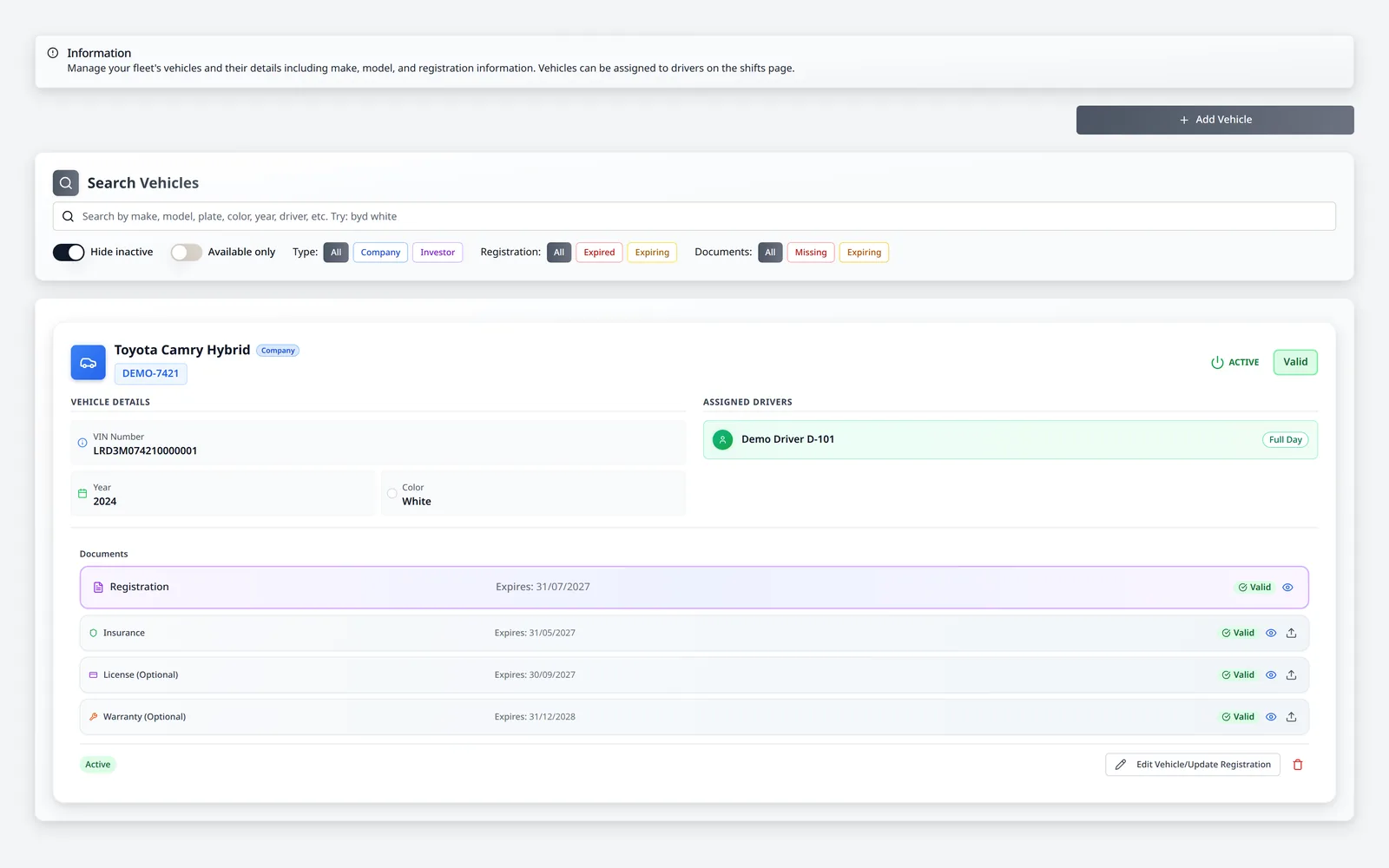
Task: View the Insurance document via eye icon
Action: point(1271,634)
